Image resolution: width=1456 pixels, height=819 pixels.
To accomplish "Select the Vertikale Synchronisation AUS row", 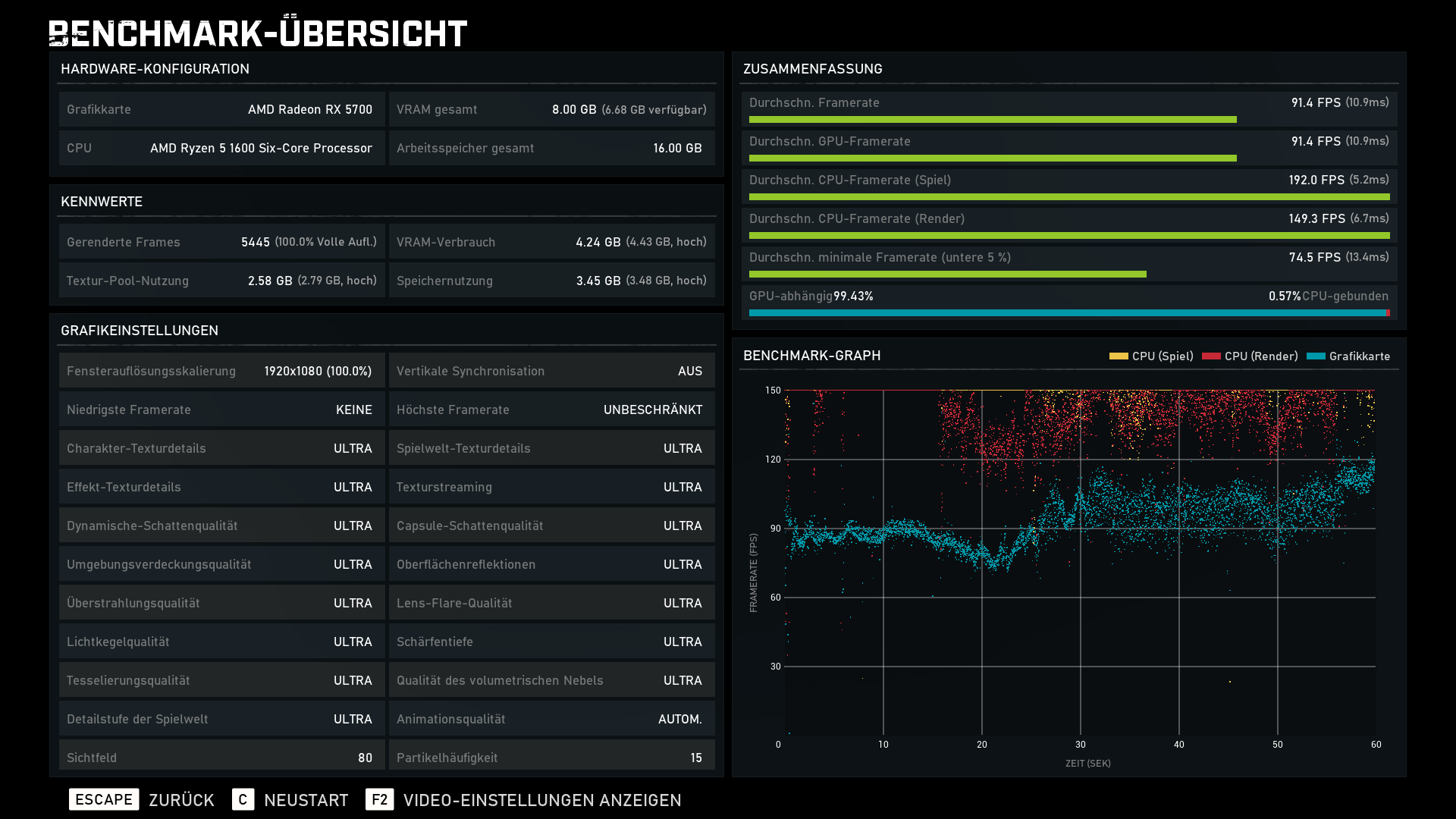I will (551, 371).
